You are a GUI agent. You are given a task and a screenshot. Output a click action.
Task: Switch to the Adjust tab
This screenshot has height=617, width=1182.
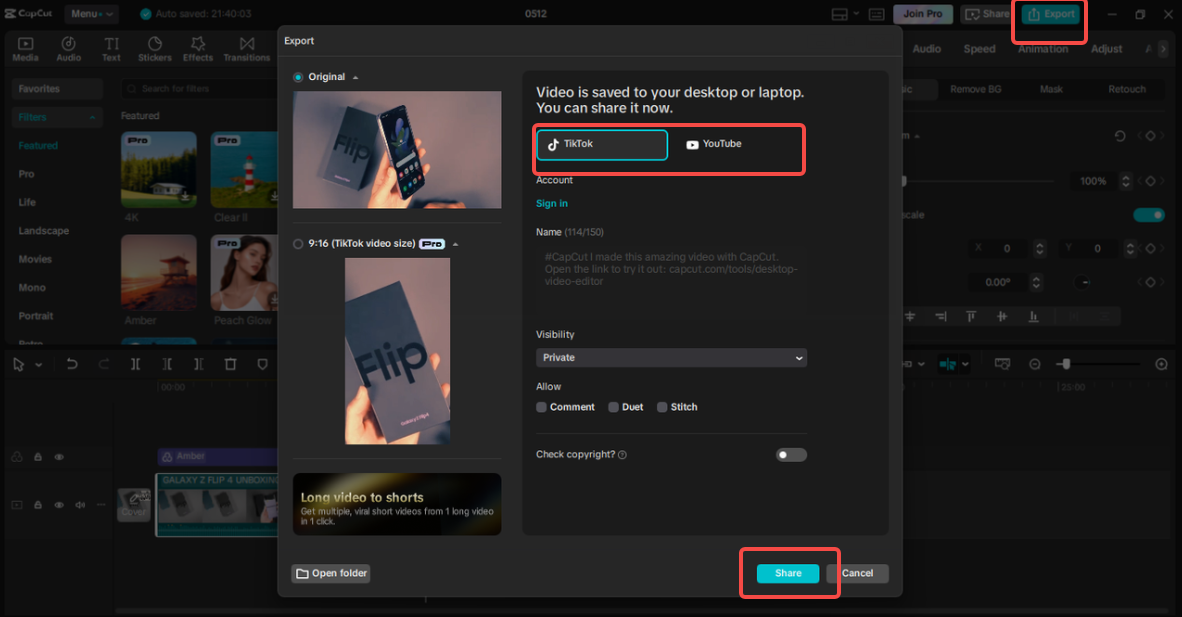(x=1107, y=49)
